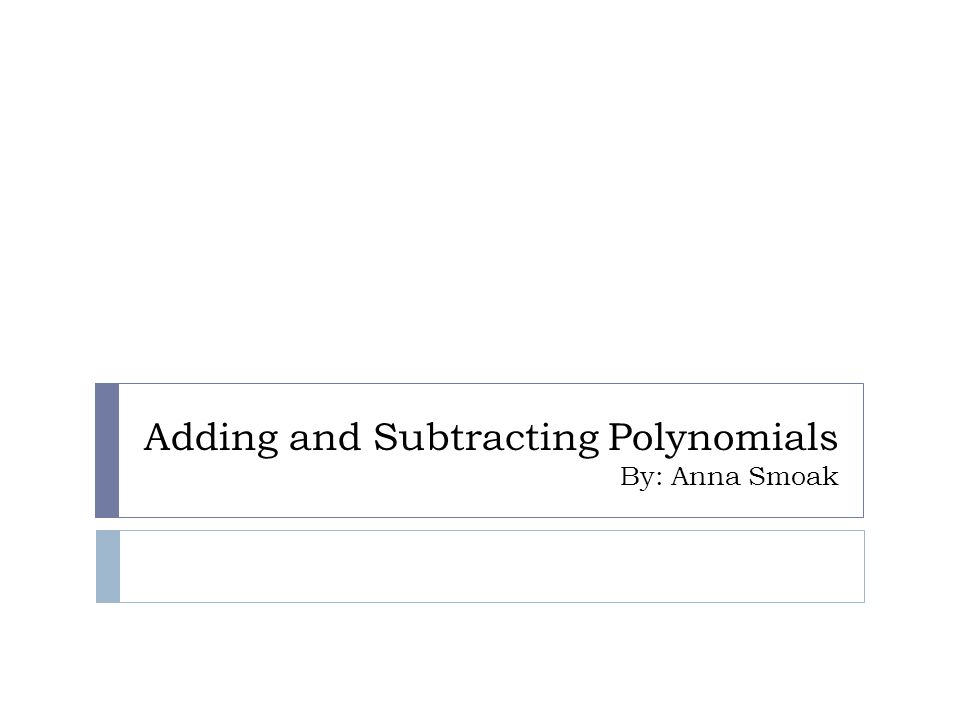This screenshot has width=960, height=720.
Task: Click the word "Subtracting" in the title
Action: pos(486,438)
